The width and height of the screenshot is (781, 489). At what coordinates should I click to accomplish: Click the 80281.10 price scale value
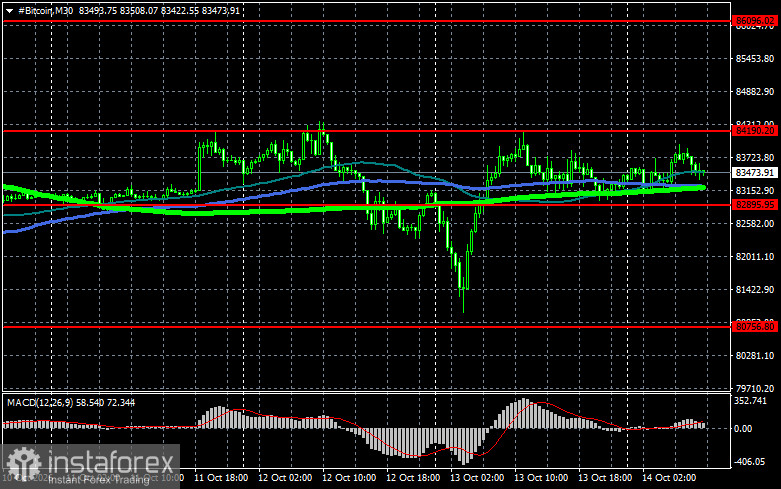click(755, 356)
